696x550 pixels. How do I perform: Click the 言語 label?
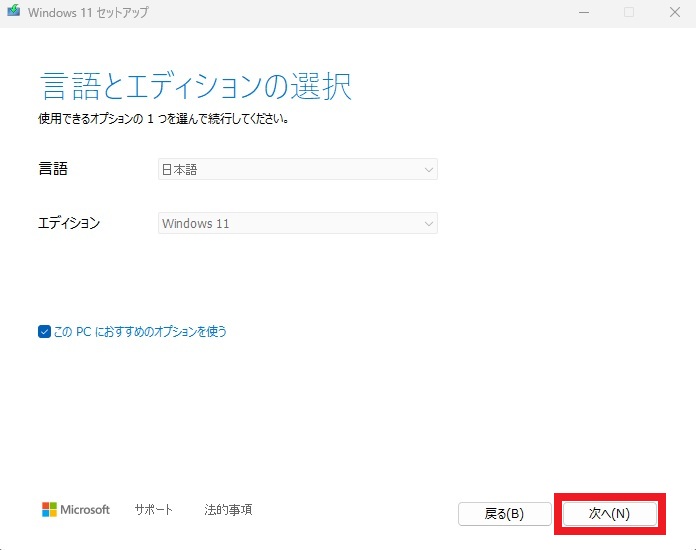(53, 169)
